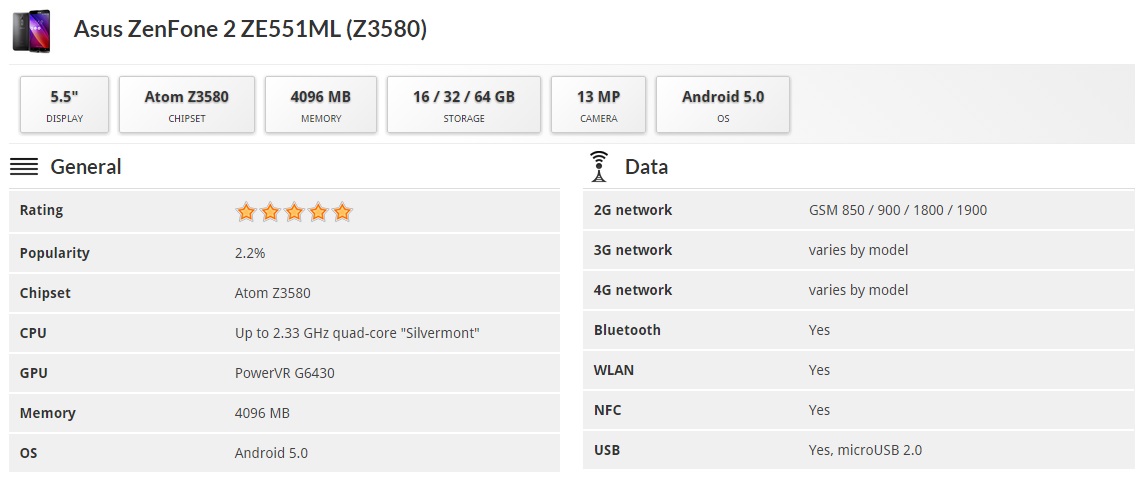
Task: Click the USB row microUSB 2.0 value
Action: (865, 450)
